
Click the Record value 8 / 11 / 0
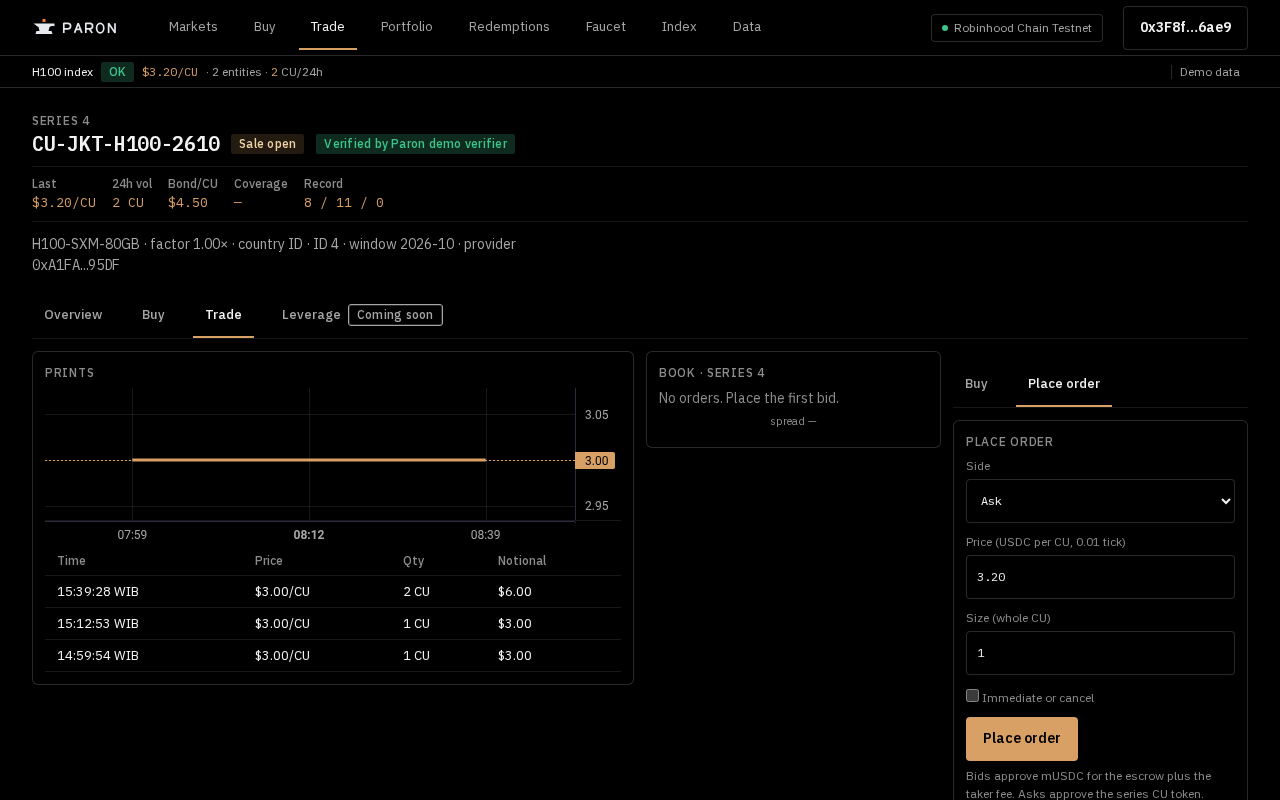point(344,203)
